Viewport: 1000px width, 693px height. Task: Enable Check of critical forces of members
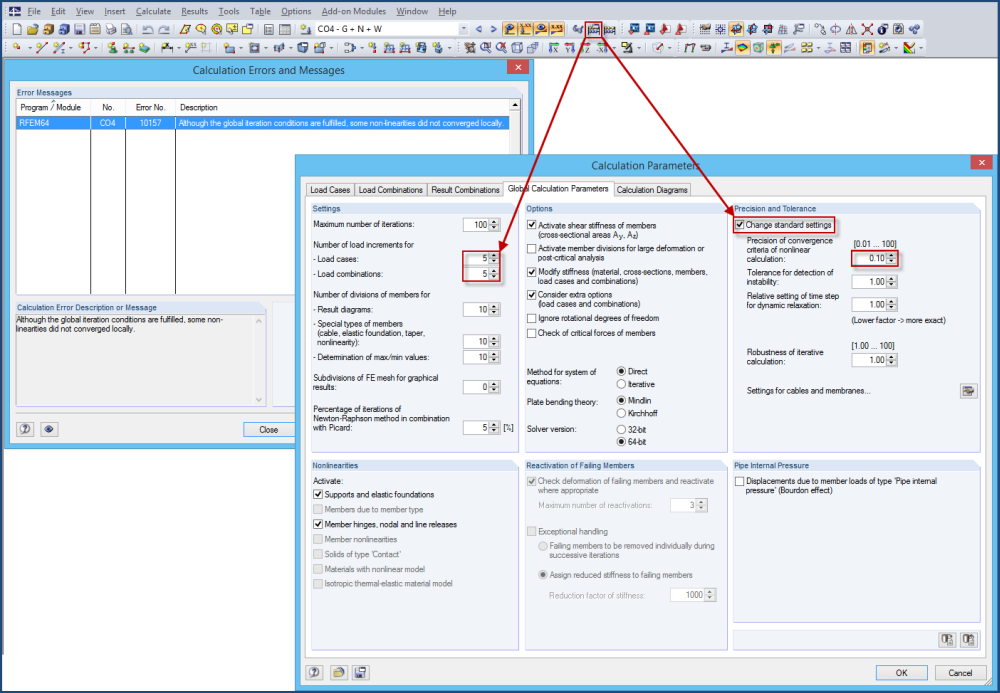pyautogui.click(x=531, y=333)
